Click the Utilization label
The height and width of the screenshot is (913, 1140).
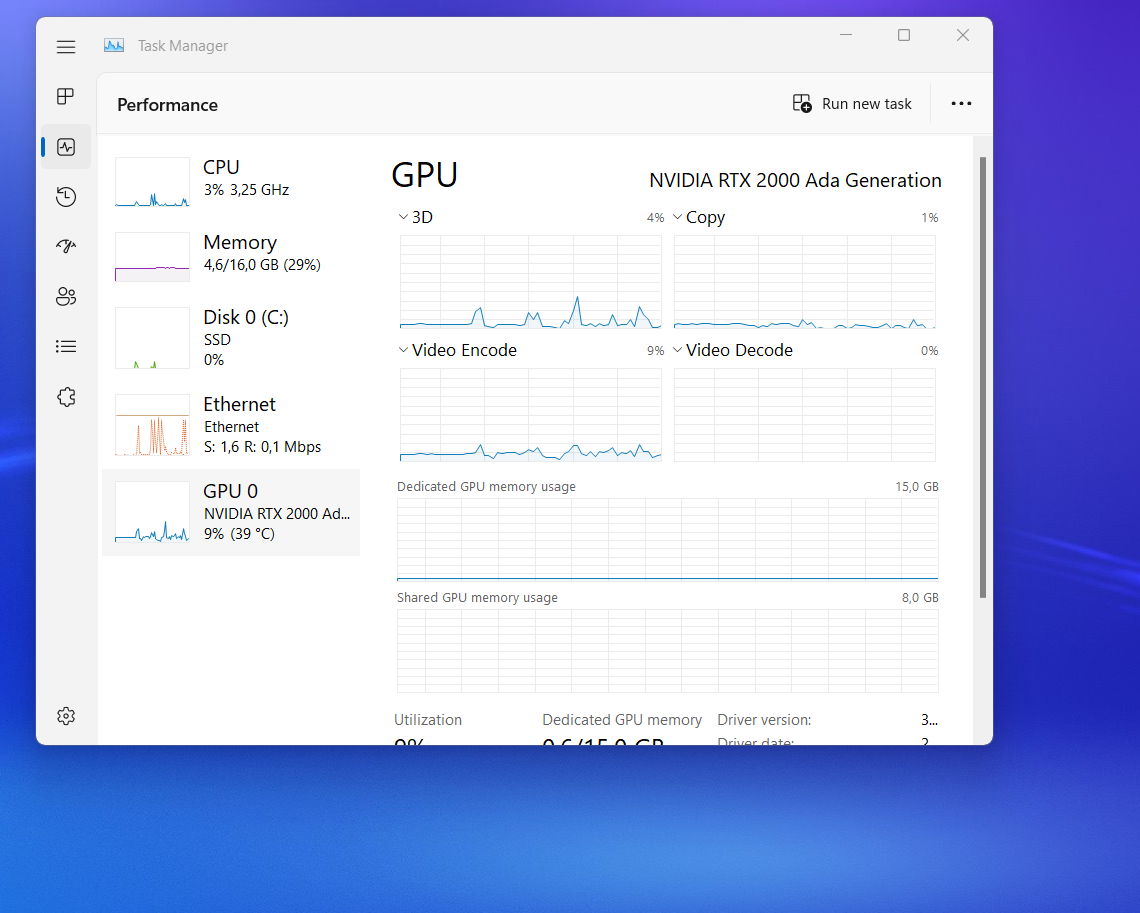coord(428,720)
